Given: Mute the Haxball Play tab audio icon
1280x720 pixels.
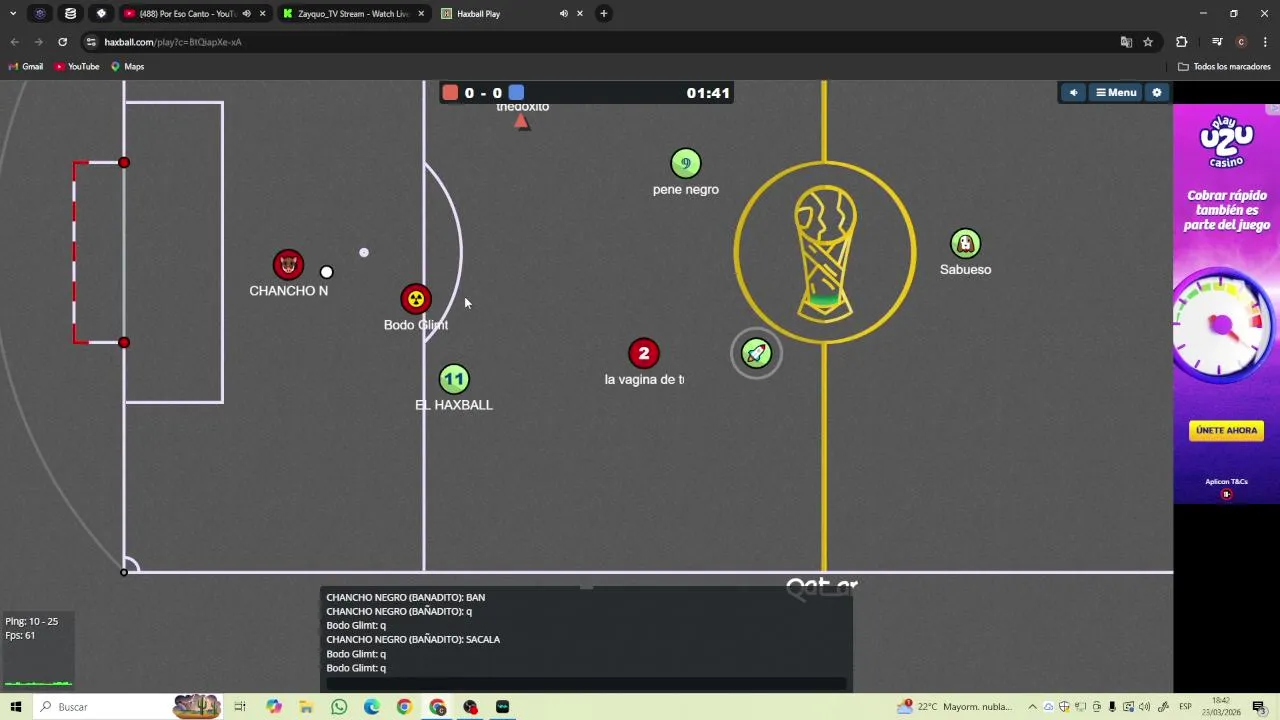Looking at the screenshot, I should coord(563,14).
